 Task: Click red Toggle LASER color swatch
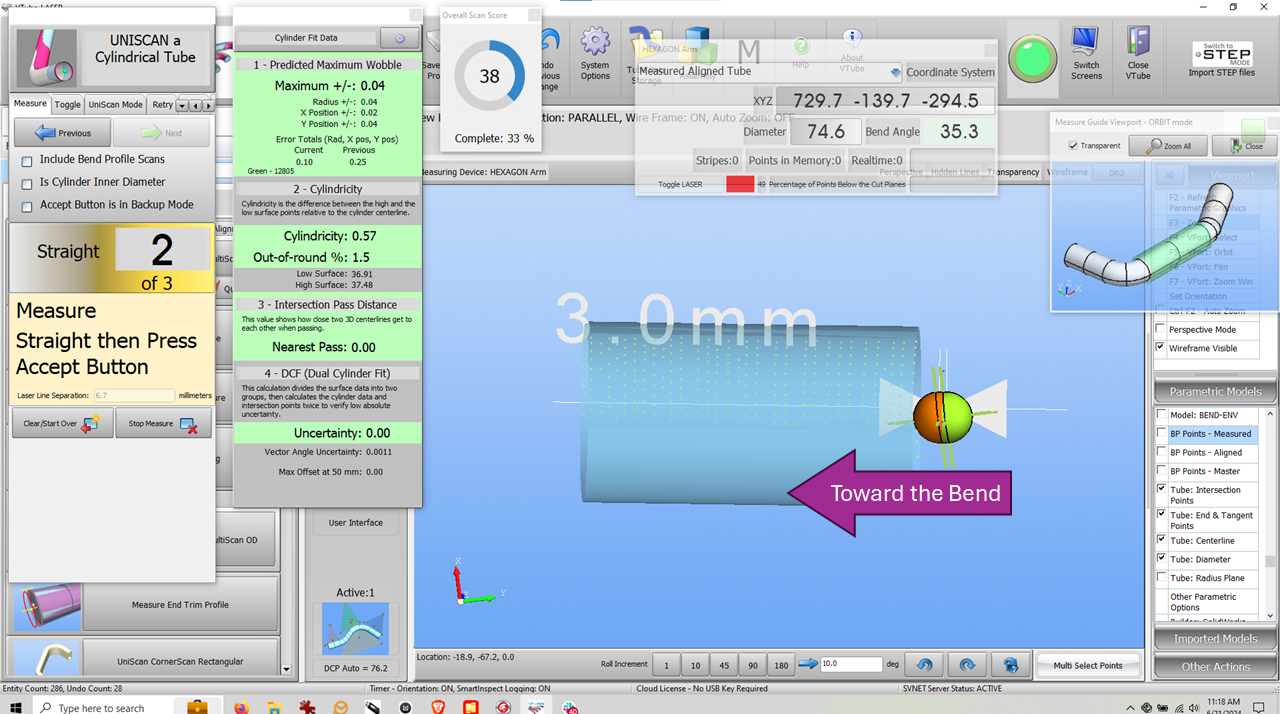click(740, 184)
